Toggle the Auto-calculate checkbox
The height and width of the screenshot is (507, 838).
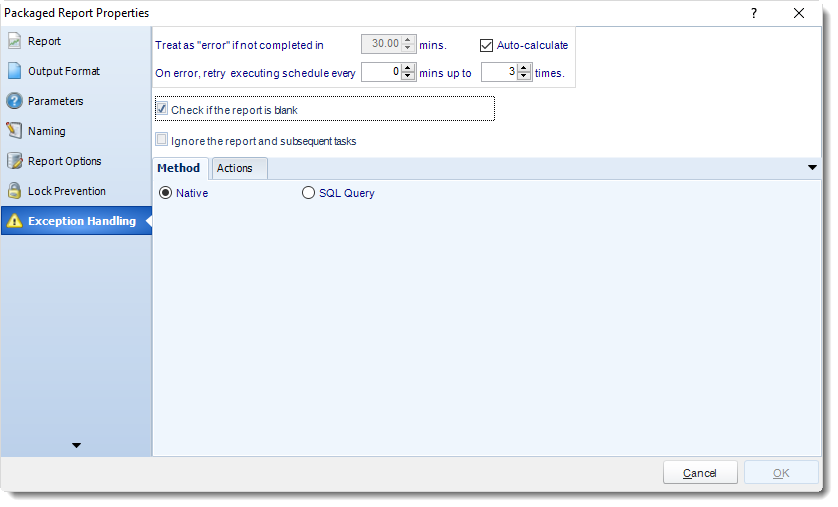coord(486,45)
